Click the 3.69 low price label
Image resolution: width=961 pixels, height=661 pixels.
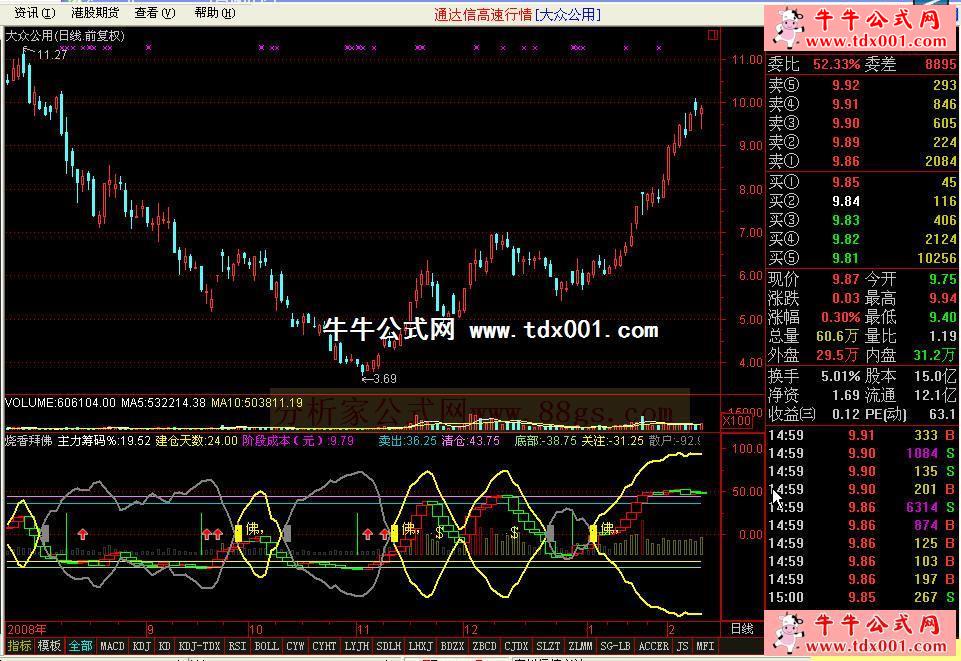(x=385, y=379)
